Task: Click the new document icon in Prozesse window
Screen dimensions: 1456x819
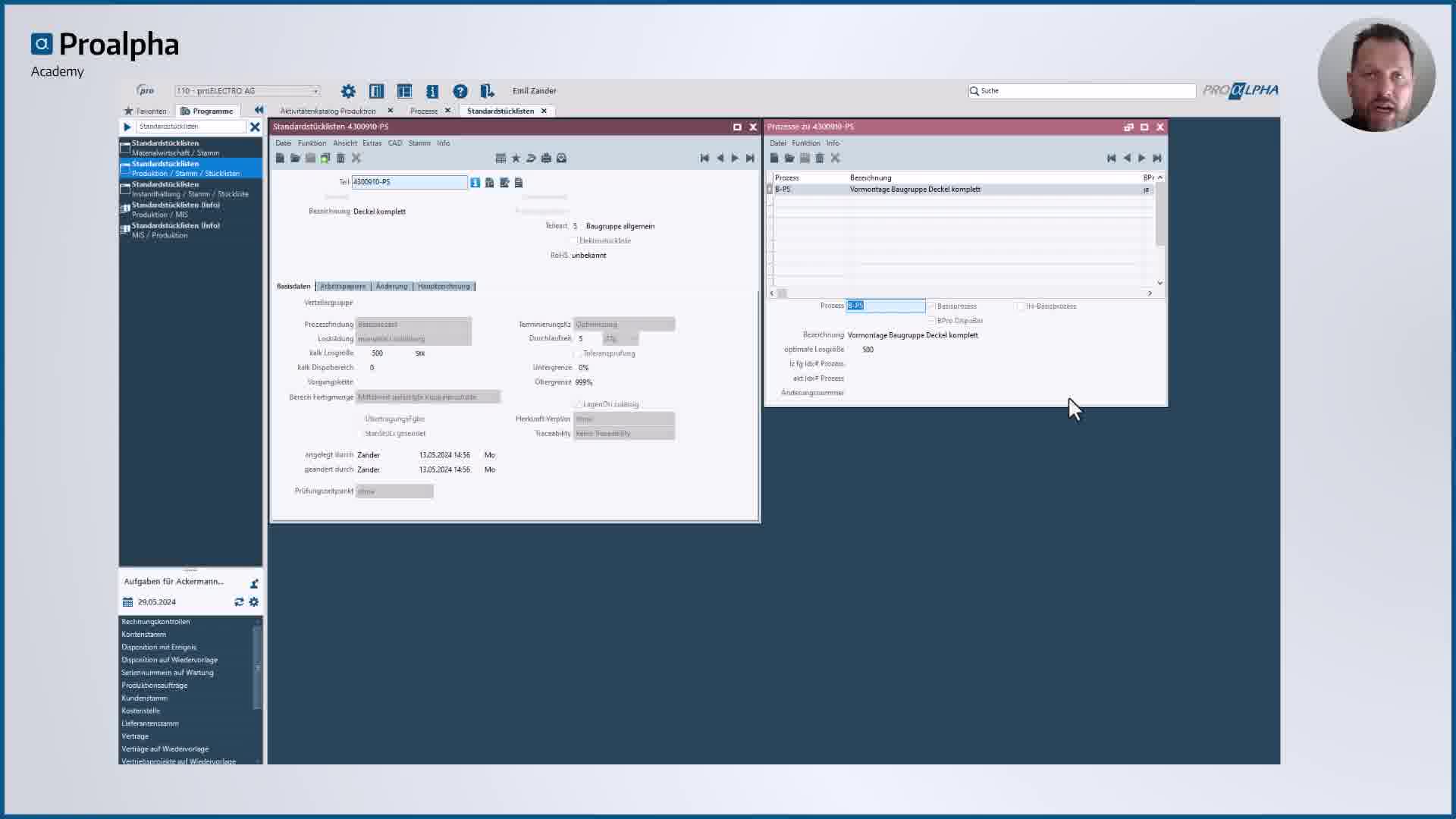Action: click(x=774, y=158)
